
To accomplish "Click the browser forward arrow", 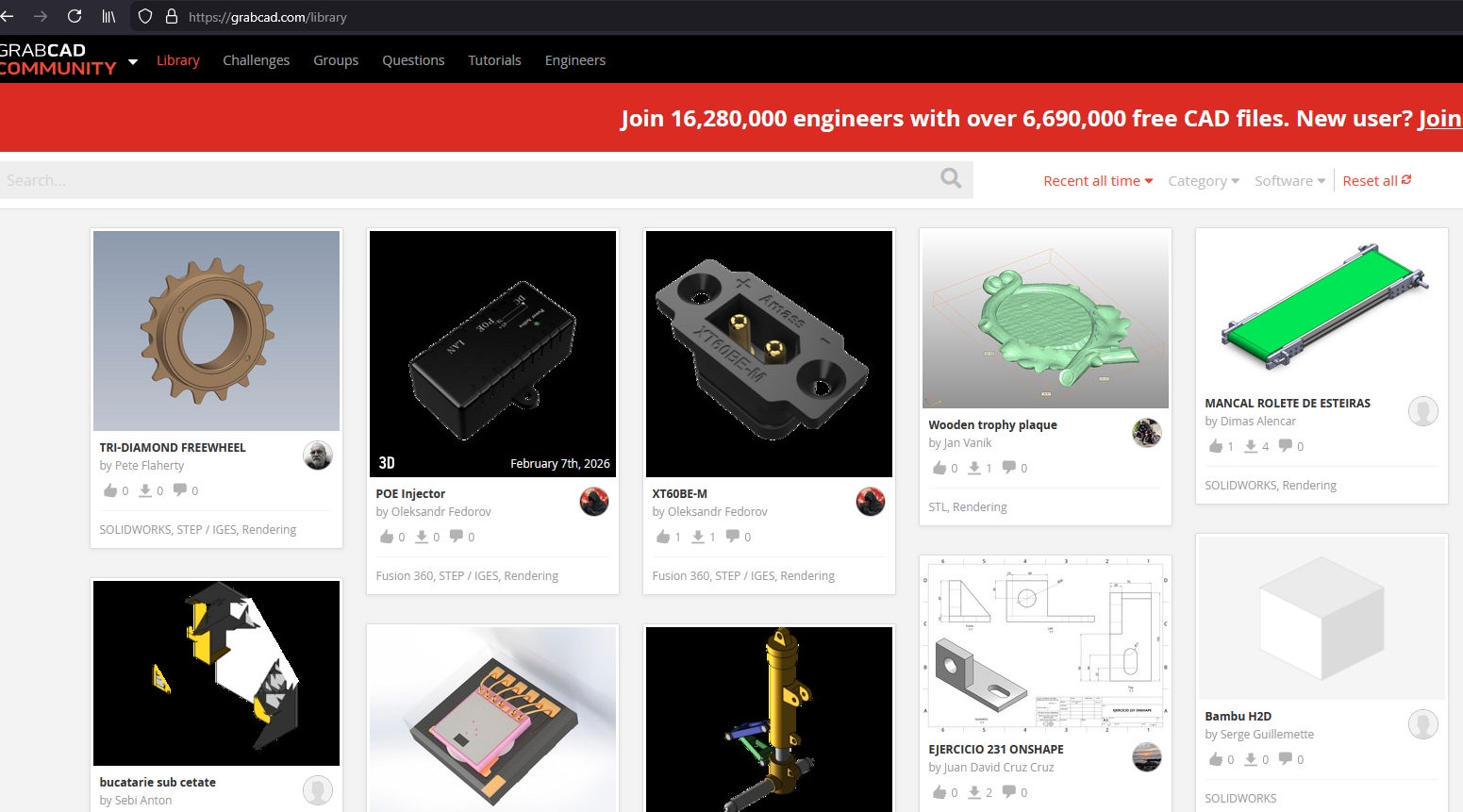I will pos(40,16).
